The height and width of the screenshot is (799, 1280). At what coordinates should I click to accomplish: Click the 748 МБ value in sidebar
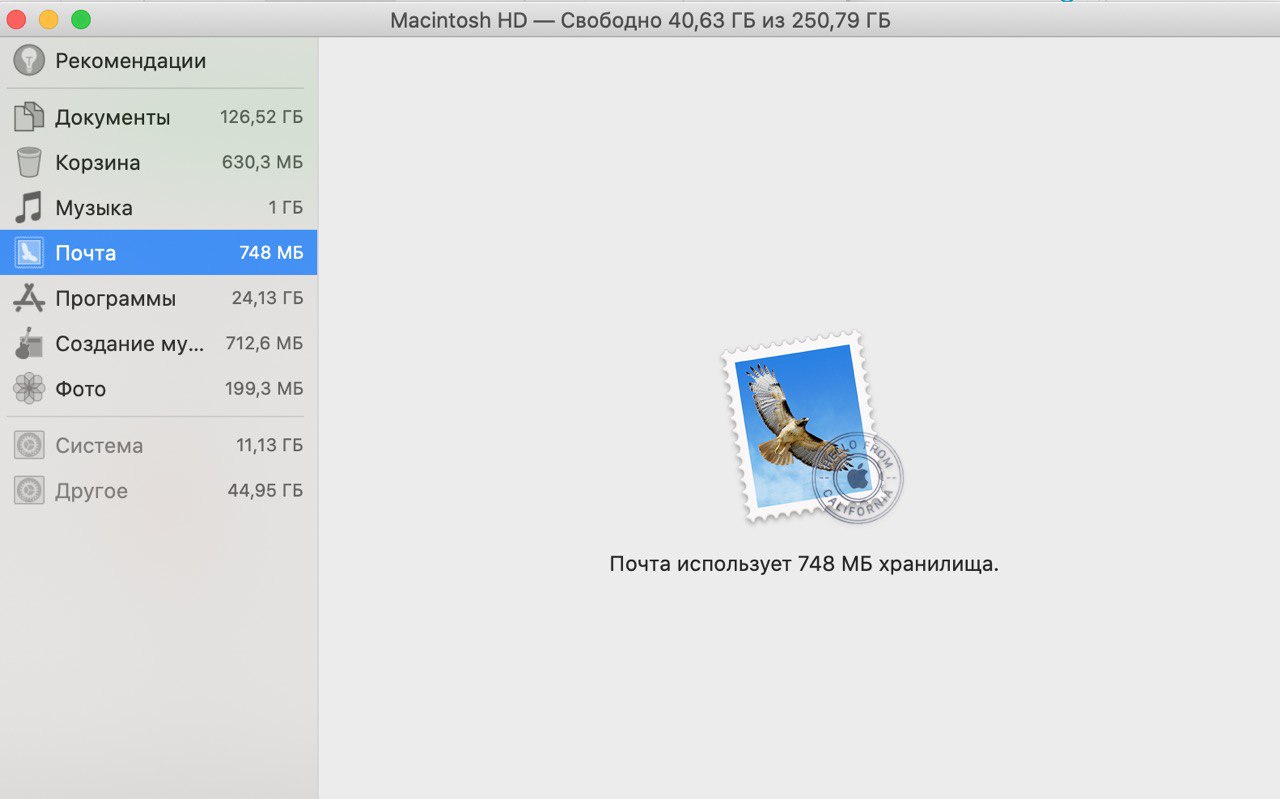pyautogui.click(x=271, y=253)
